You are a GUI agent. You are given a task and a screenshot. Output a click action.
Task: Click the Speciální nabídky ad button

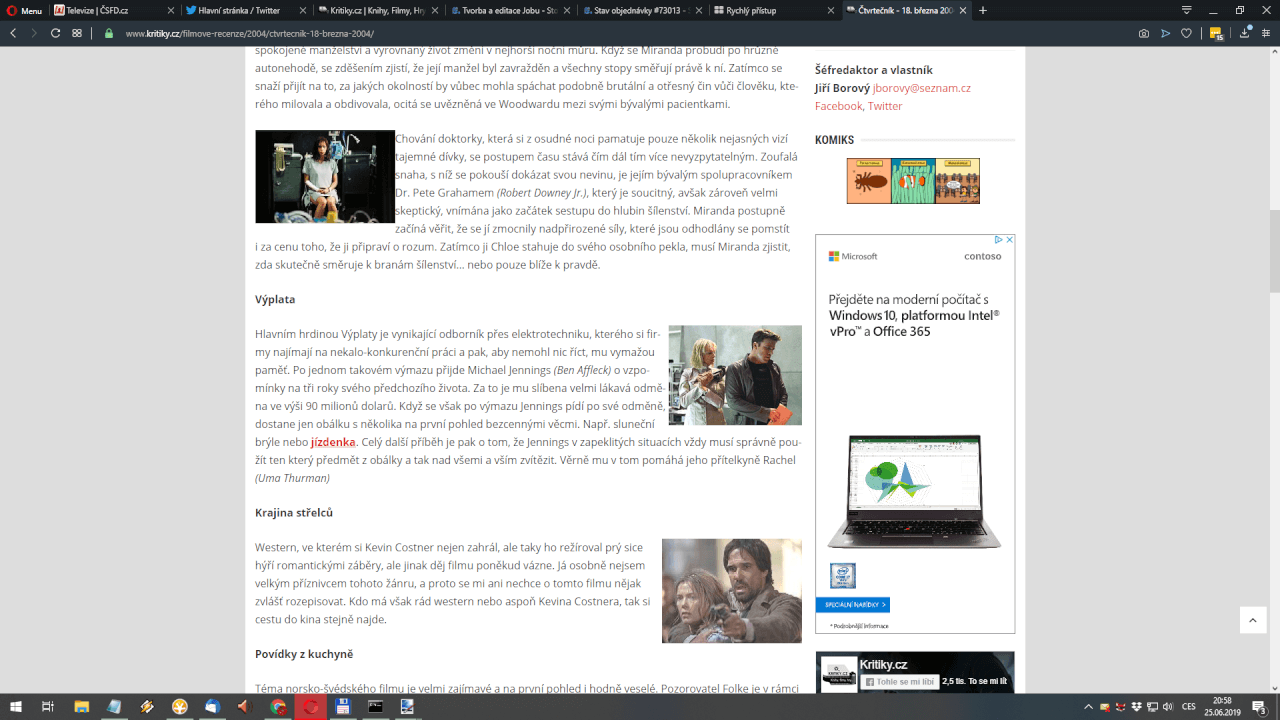click(852, 605)
